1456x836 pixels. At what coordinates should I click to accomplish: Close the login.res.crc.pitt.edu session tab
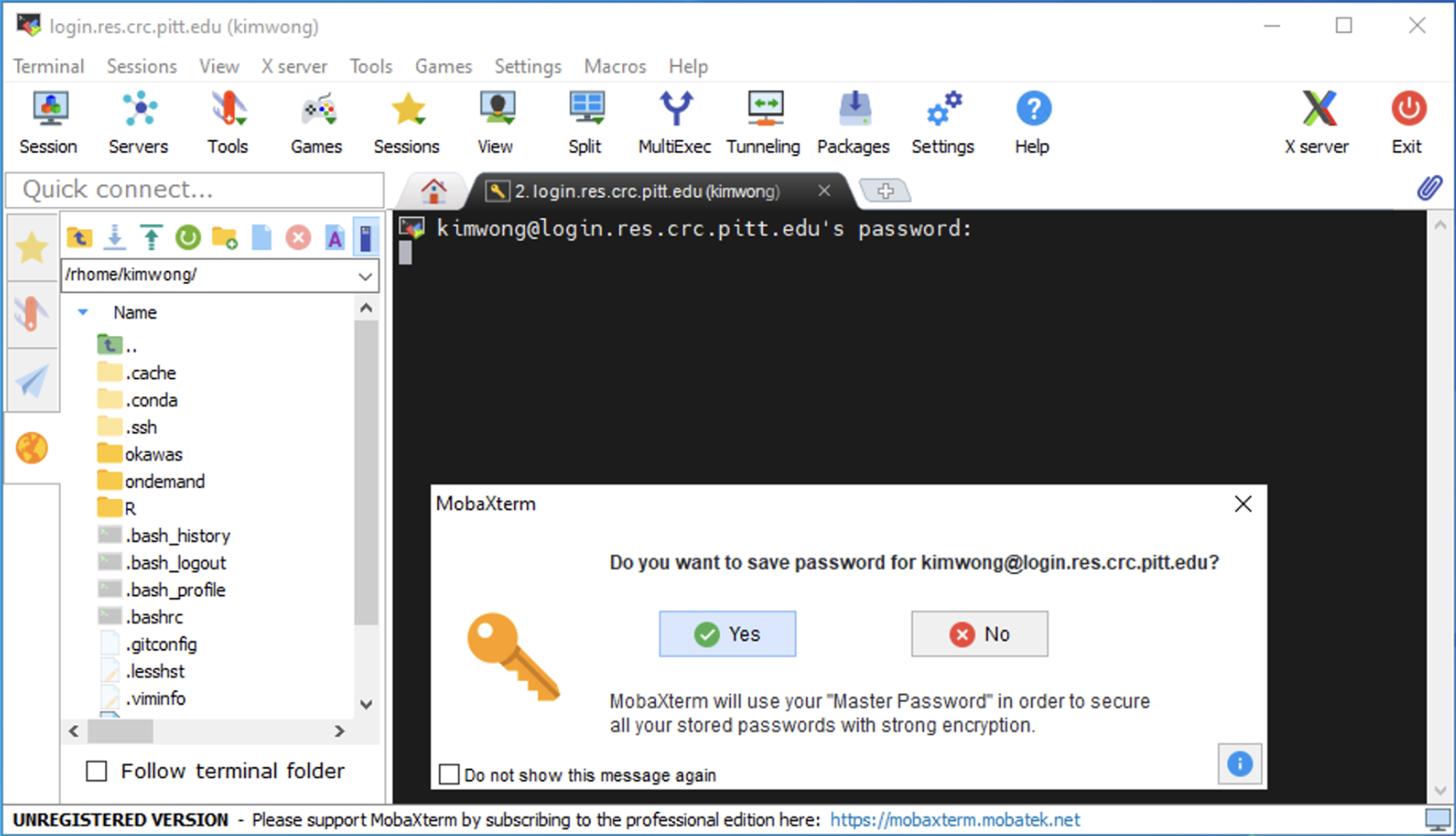[824, 190]
